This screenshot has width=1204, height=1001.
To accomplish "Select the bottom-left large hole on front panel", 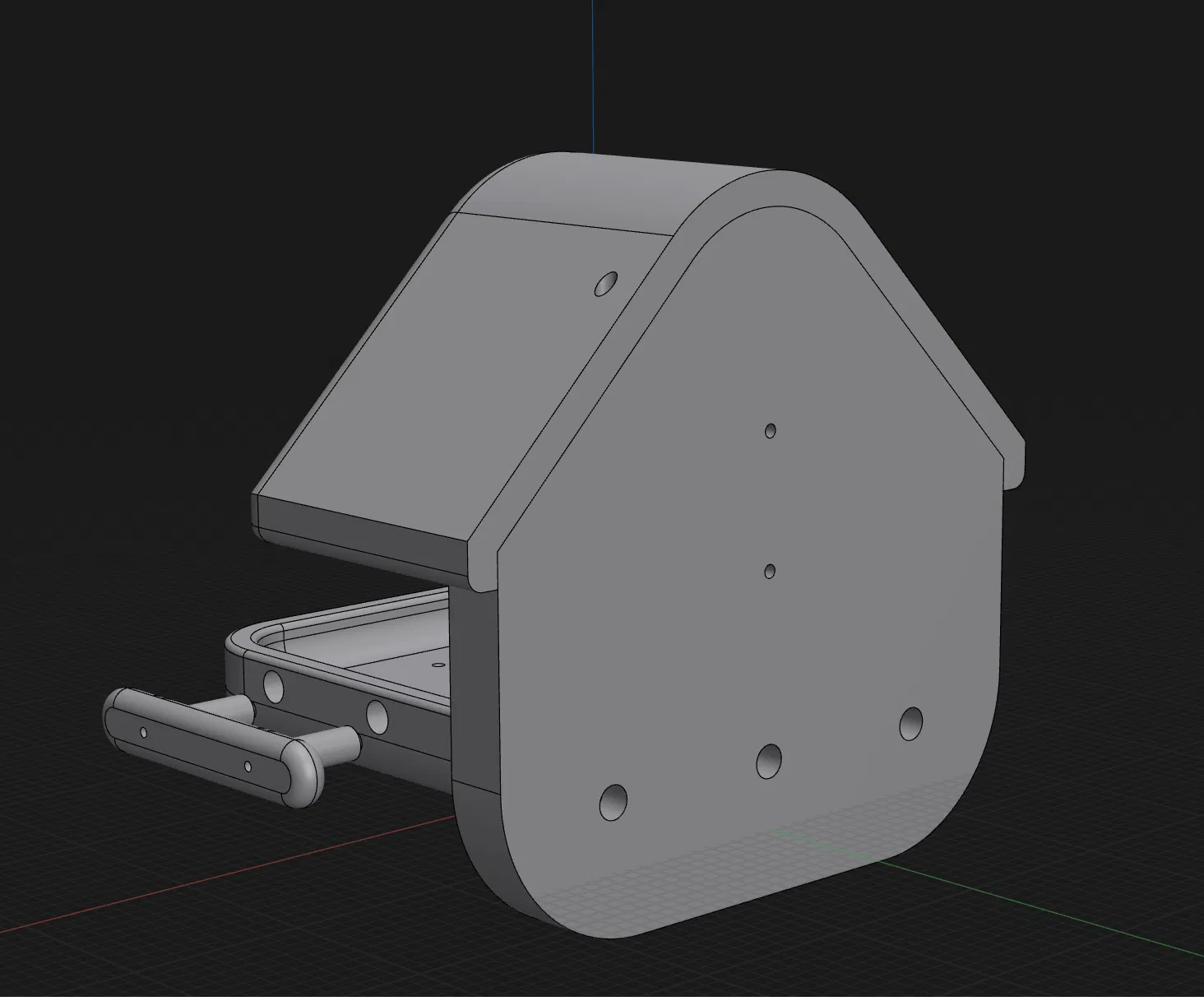I will click(x=613, y=802).
